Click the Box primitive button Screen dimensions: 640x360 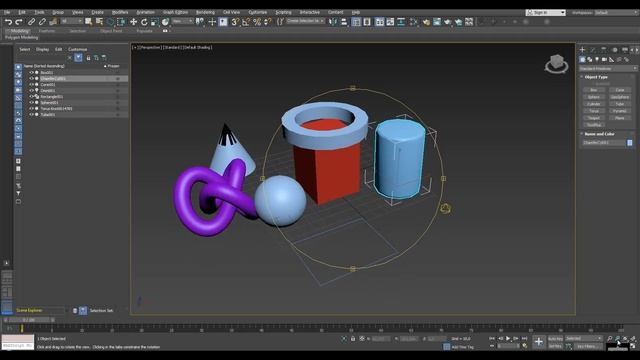593,90
